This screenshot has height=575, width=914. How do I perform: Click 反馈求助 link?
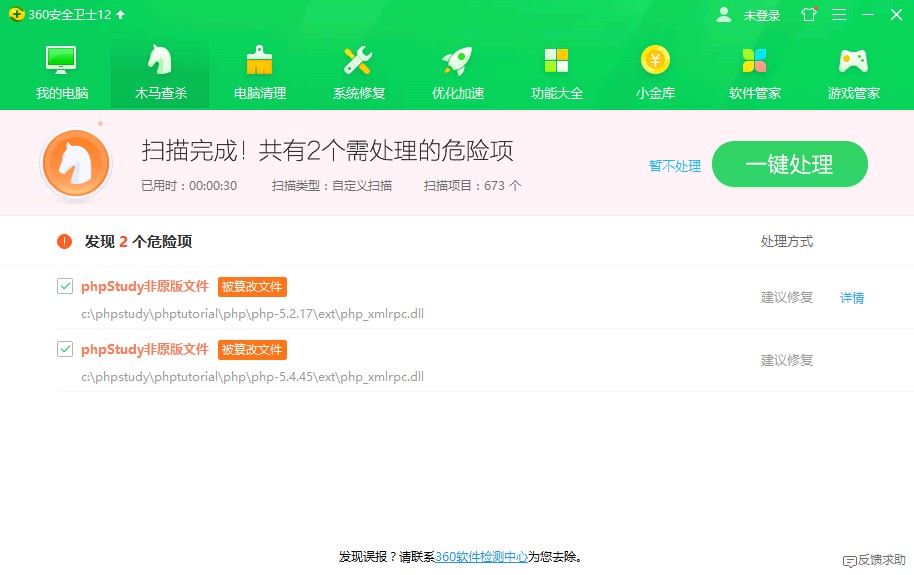881,560
